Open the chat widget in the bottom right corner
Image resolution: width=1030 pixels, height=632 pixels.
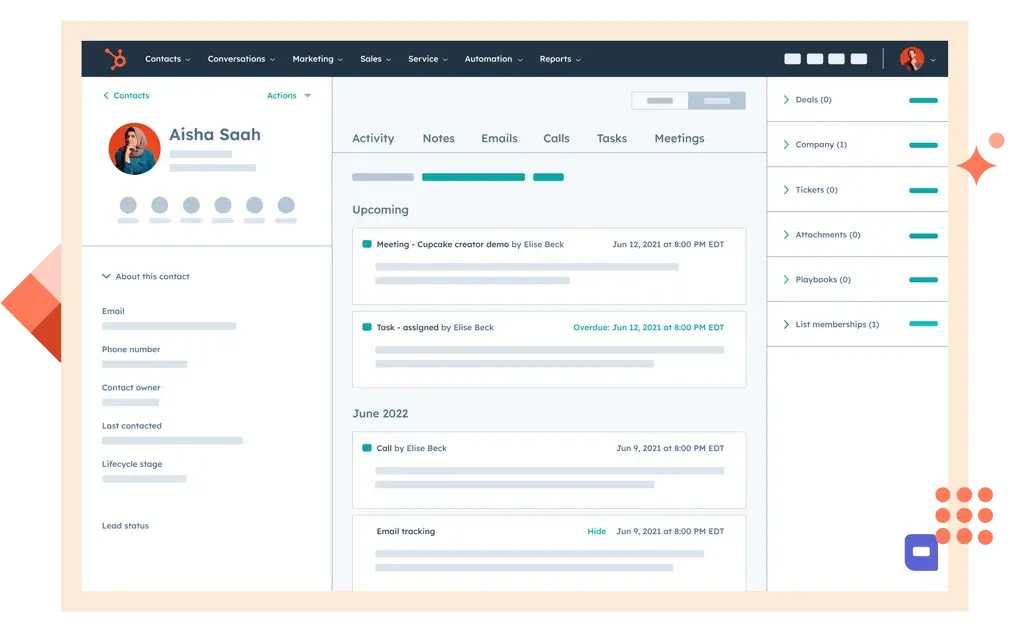(x=920, y=551)
